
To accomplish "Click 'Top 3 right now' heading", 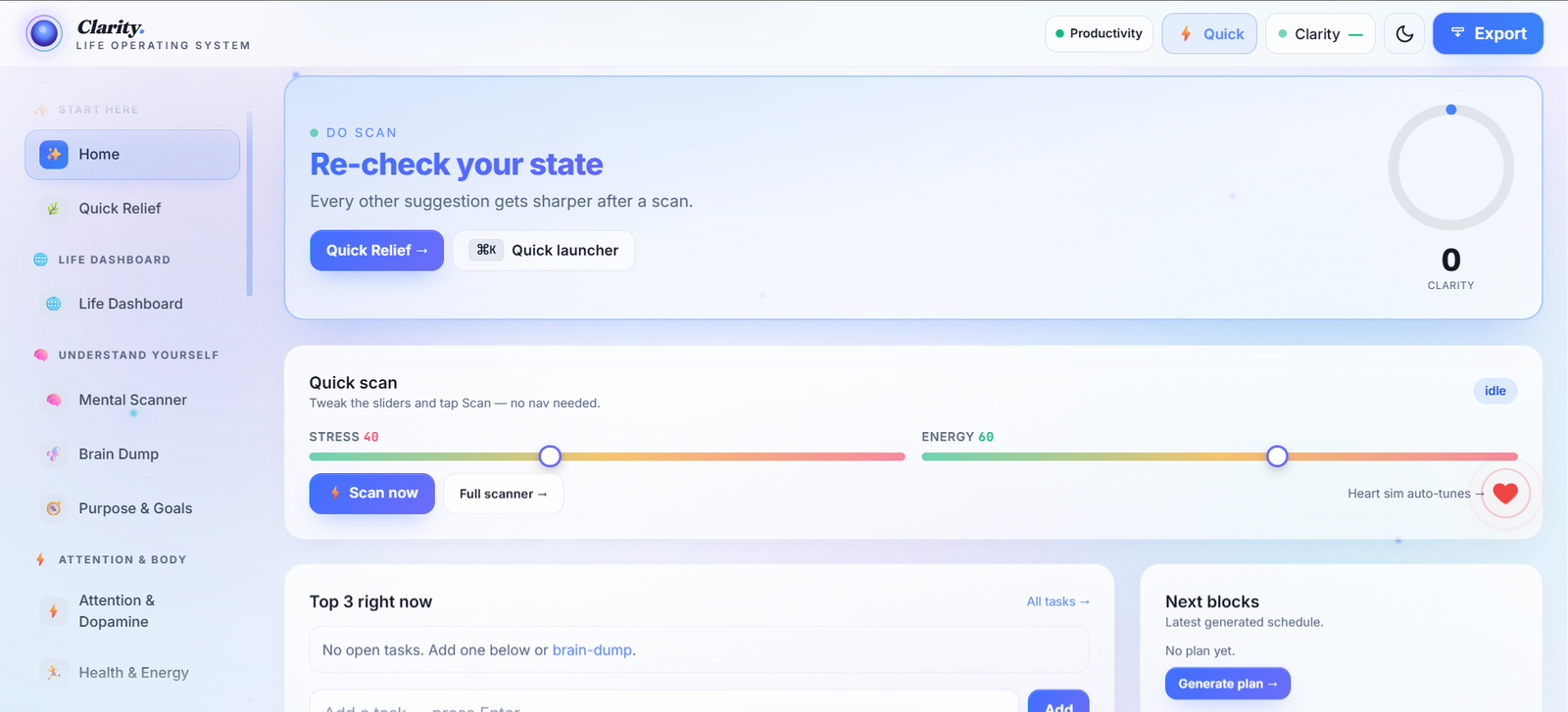I will pyautogui.click(x=370, y=602).
